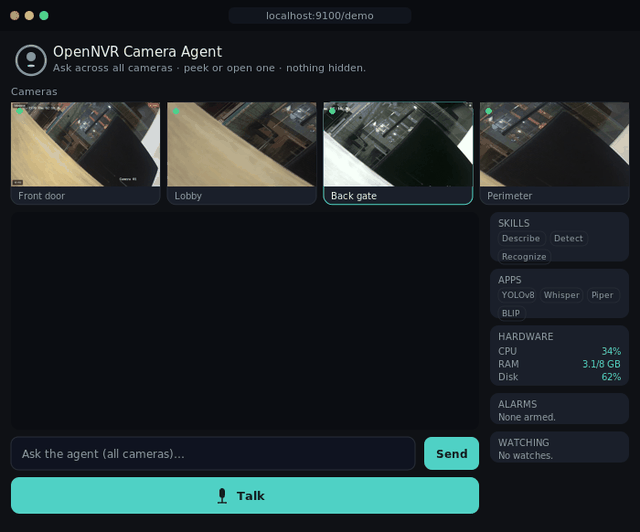Click the 'Front door' camera label
This screenshot has height=532, width=640.
(x=42, y=196)
